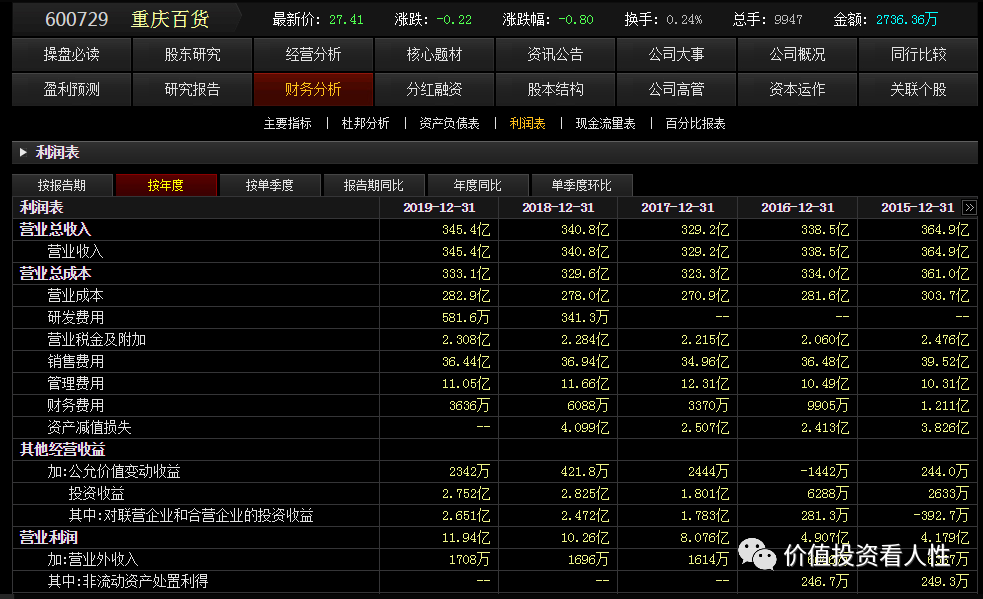Go to 资讯公告 tab

[x=555, y=55]
